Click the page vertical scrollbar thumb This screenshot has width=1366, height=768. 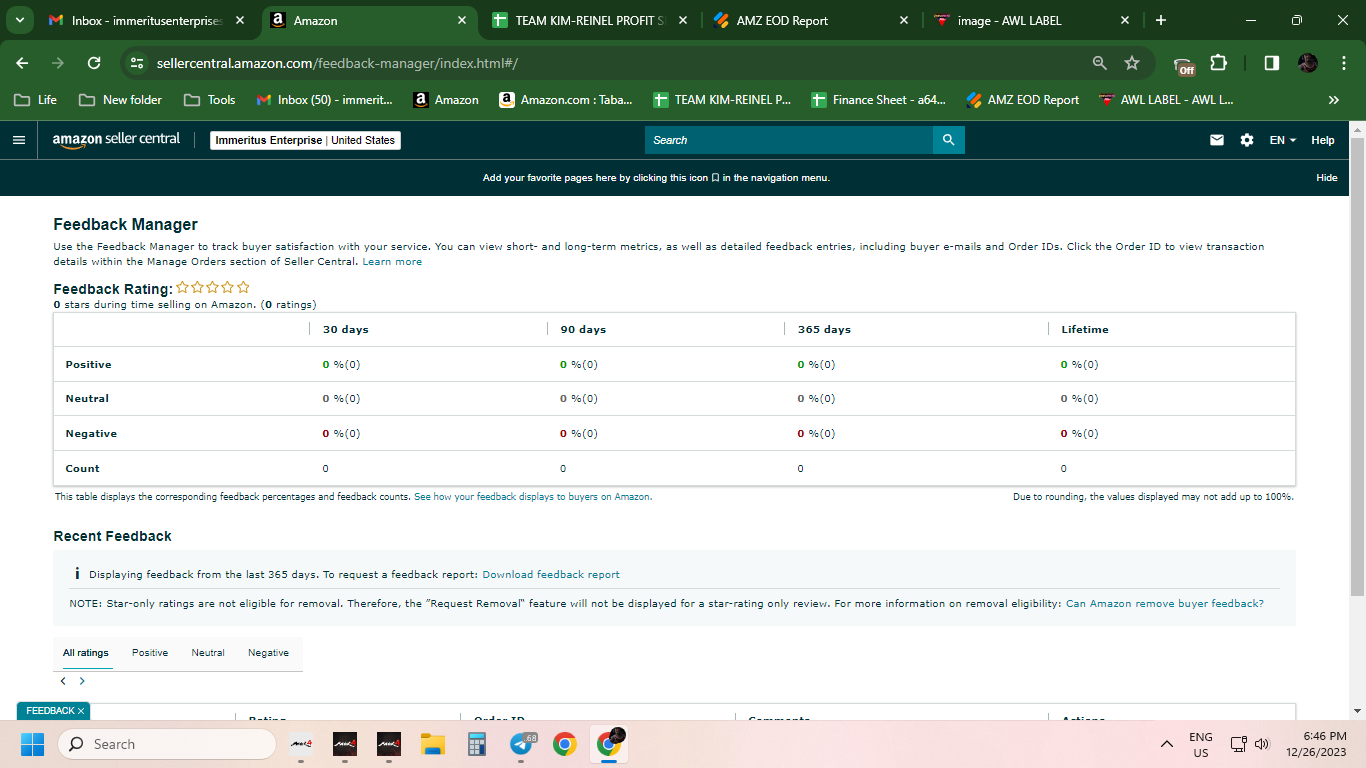1357,365
